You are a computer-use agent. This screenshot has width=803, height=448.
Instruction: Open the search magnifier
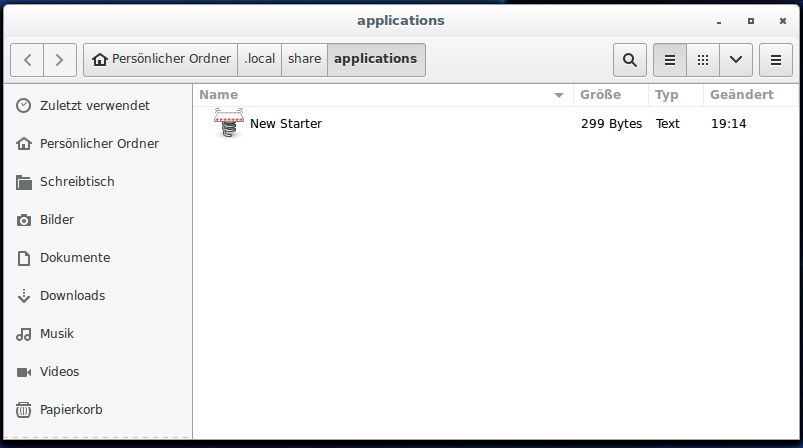(x=629, y=60)
